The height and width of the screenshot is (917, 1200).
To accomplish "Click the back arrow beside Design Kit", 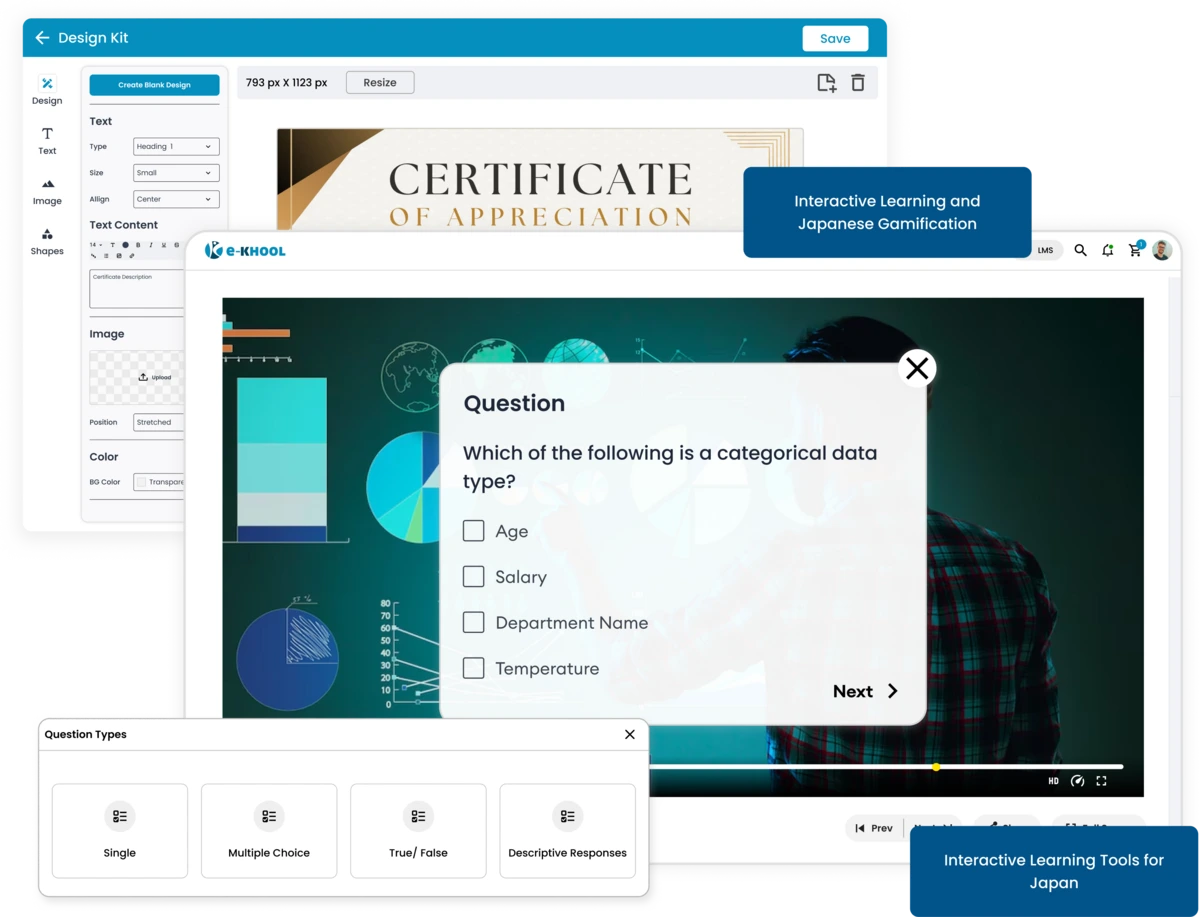I will tap(42, 38).
